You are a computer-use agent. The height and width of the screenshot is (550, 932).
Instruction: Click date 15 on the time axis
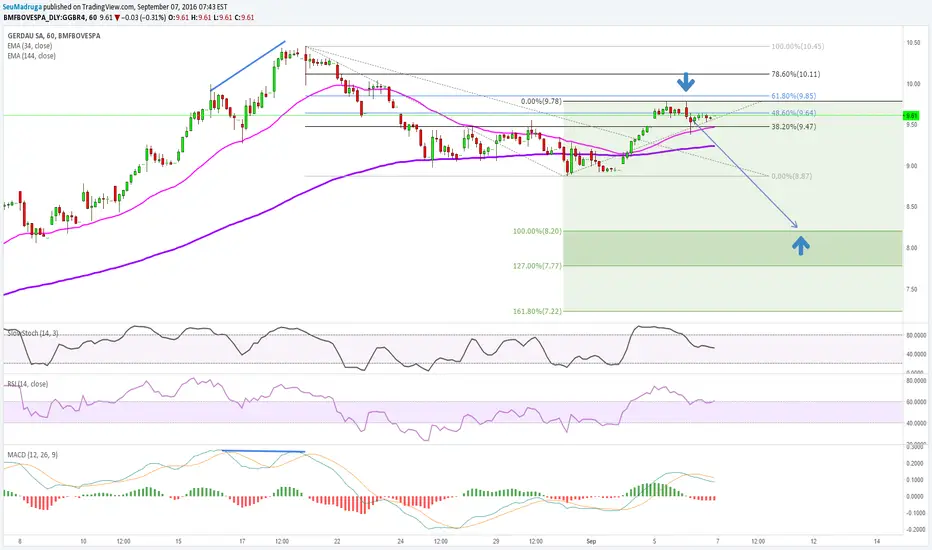pyautogui.click(x=178, y=542)
